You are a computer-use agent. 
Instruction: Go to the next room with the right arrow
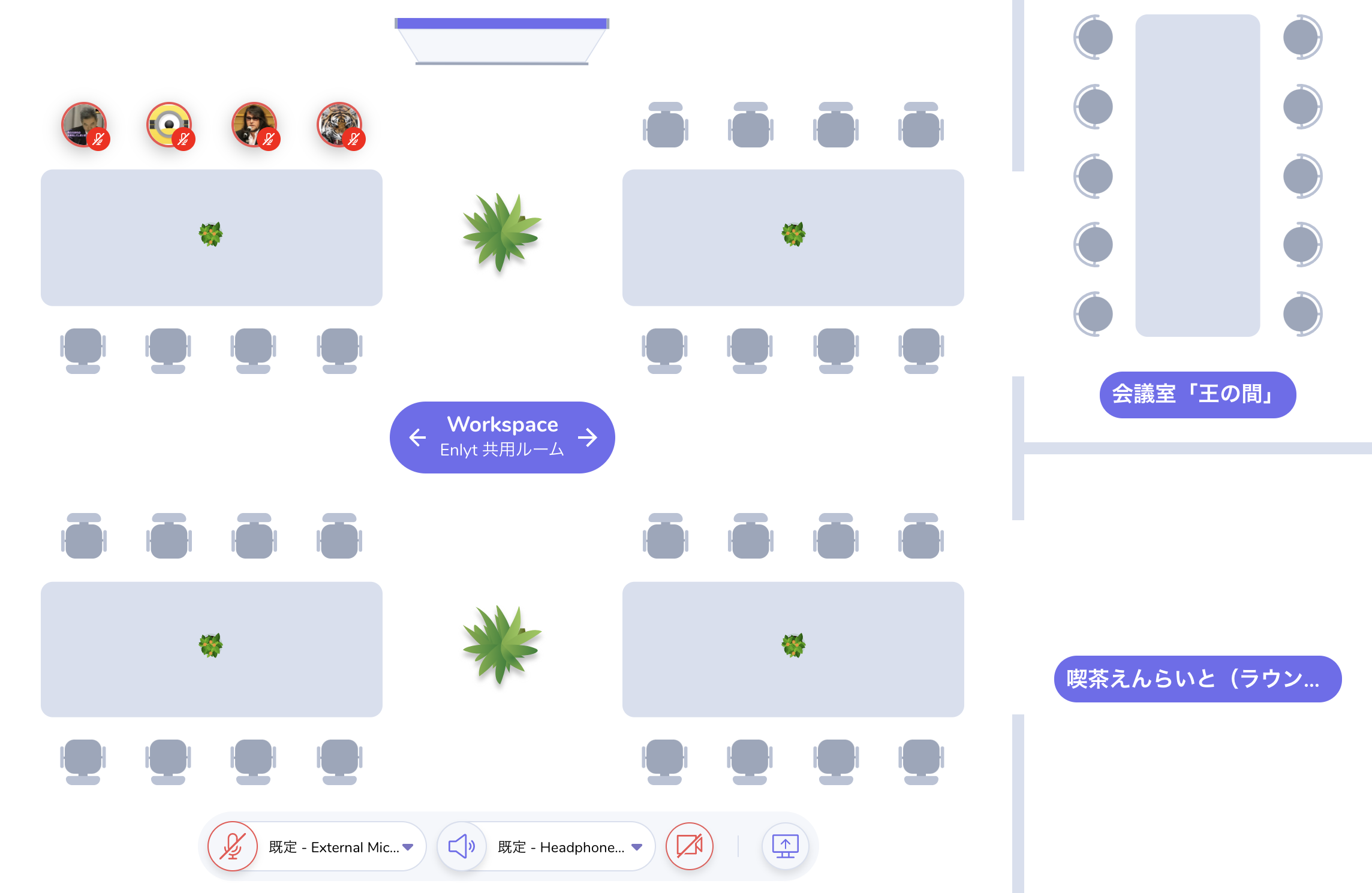588,438
